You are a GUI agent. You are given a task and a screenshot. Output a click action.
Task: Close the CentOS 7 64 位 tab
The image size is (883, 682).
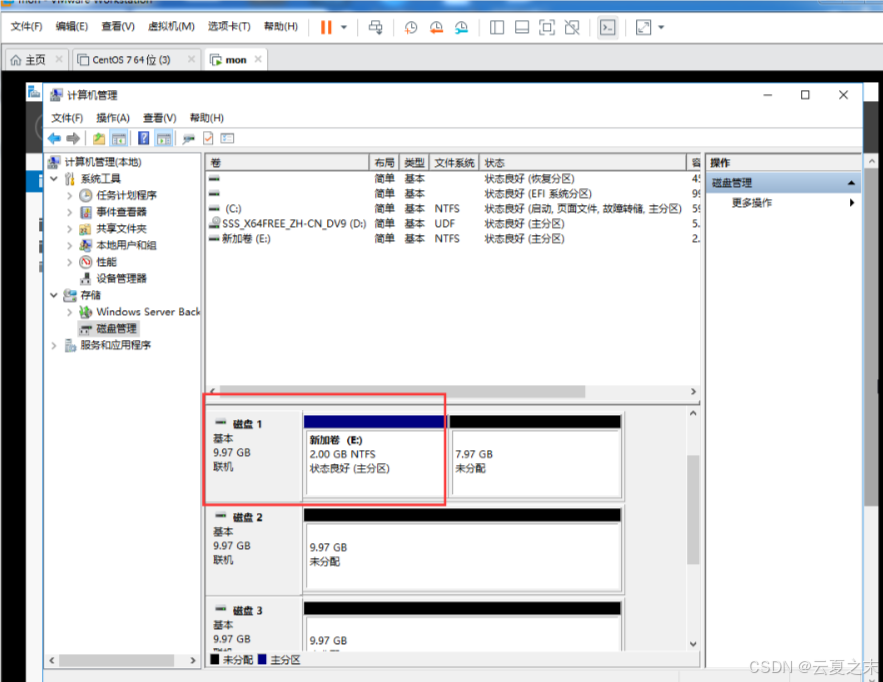point(191,59)
